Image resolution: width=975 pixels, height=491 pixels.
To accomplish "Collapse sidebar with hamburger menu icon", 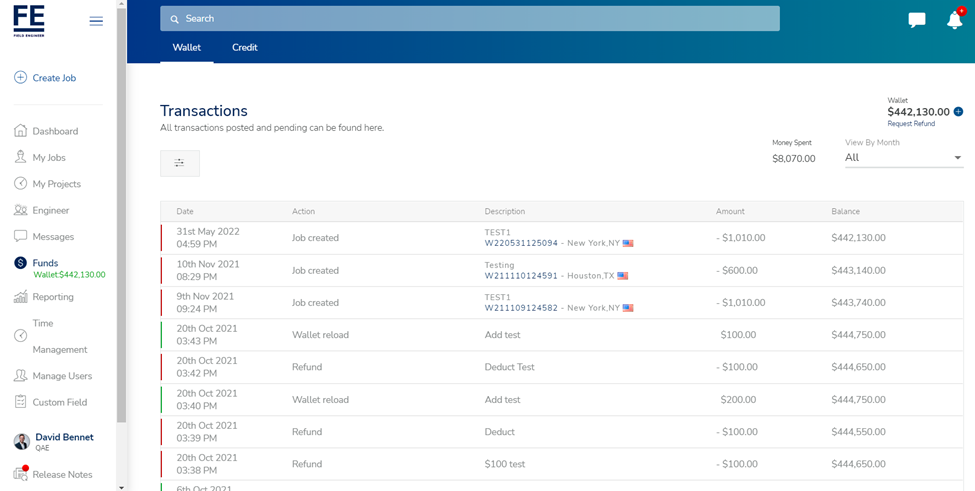I will [96, 21].
